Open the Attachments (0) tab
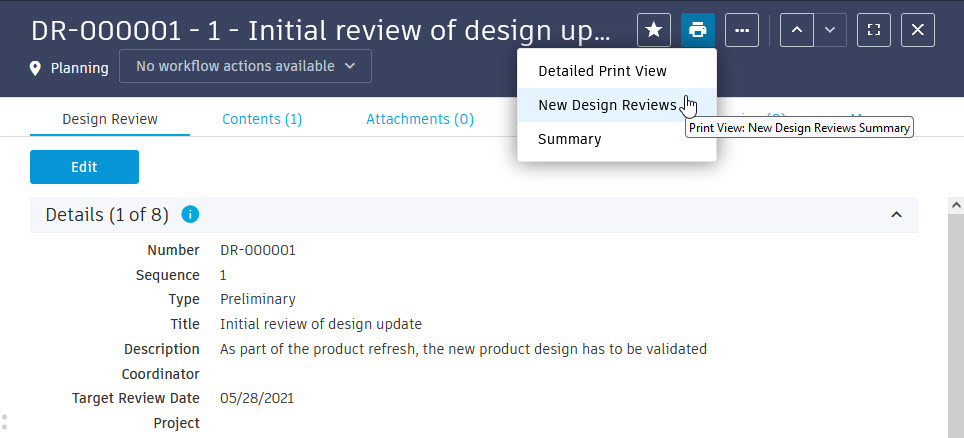This screenshot has width=964, height=438. coord(420,119)
